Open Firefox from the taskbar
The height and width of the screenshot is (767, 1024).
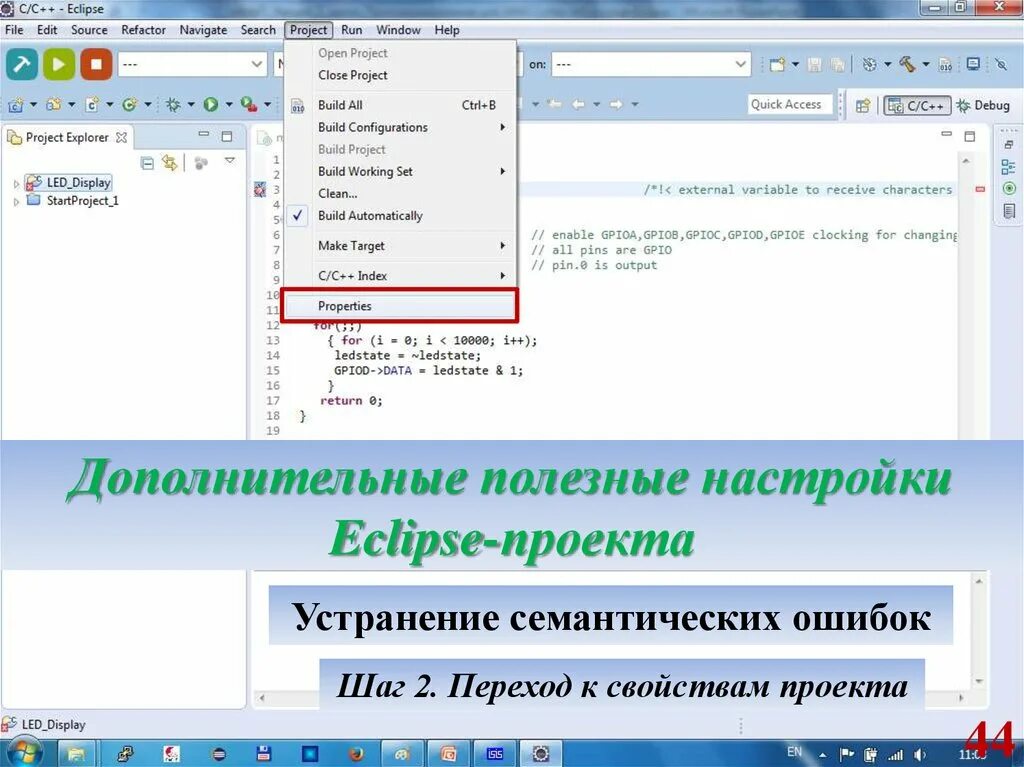click(357, 753)
